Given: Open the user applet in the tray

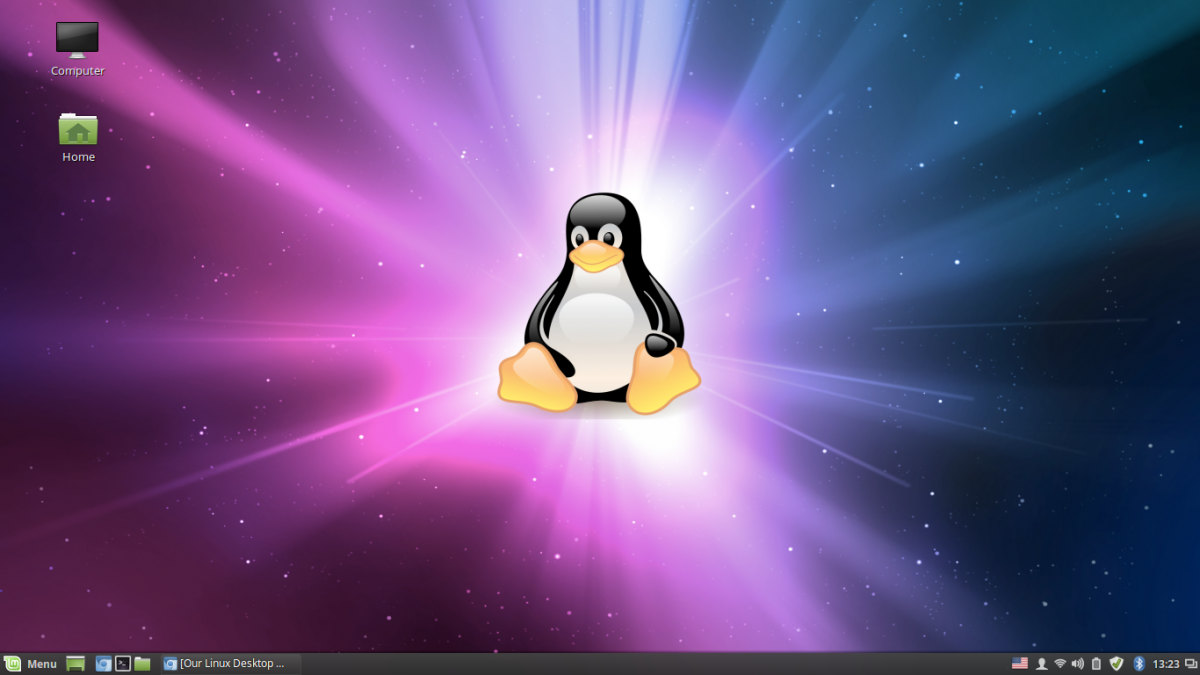Looking at the screenshot, I should click(1041, 664).
